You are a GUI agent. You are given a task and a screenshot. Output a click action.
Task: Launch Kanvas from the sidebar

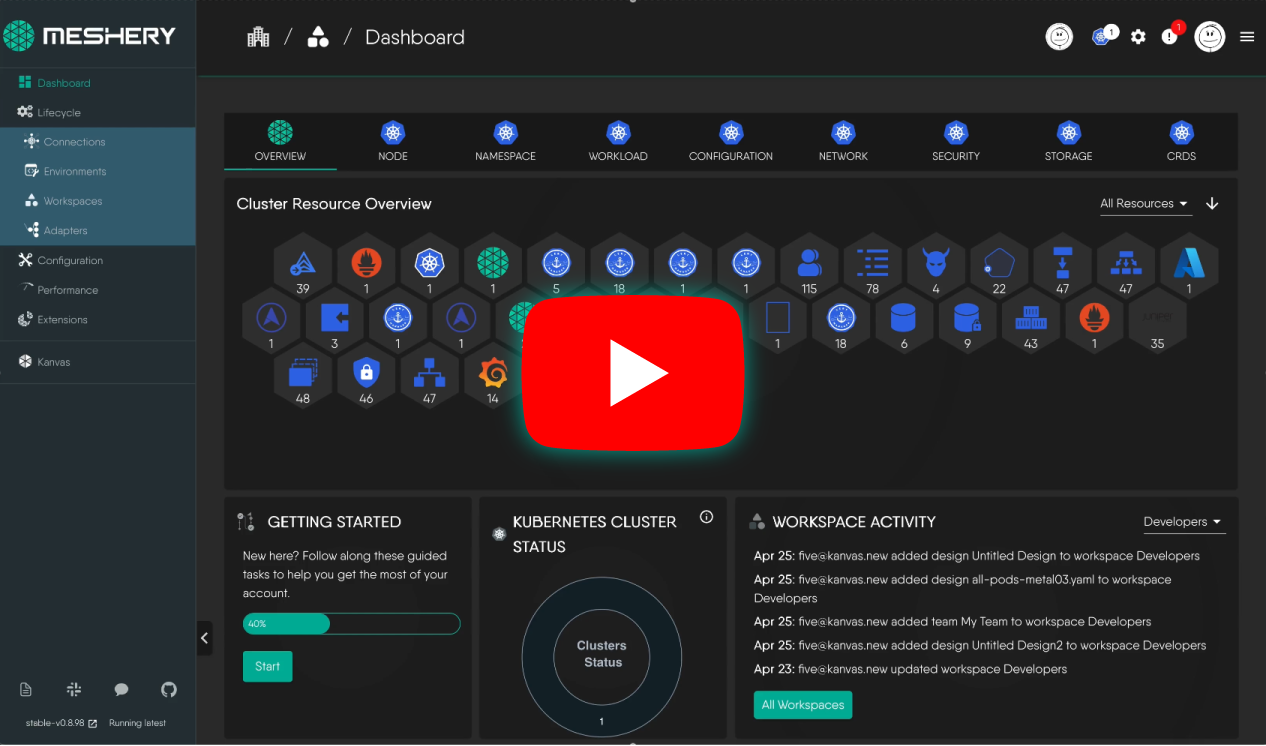pyautogui.click(x=52, y=361)
